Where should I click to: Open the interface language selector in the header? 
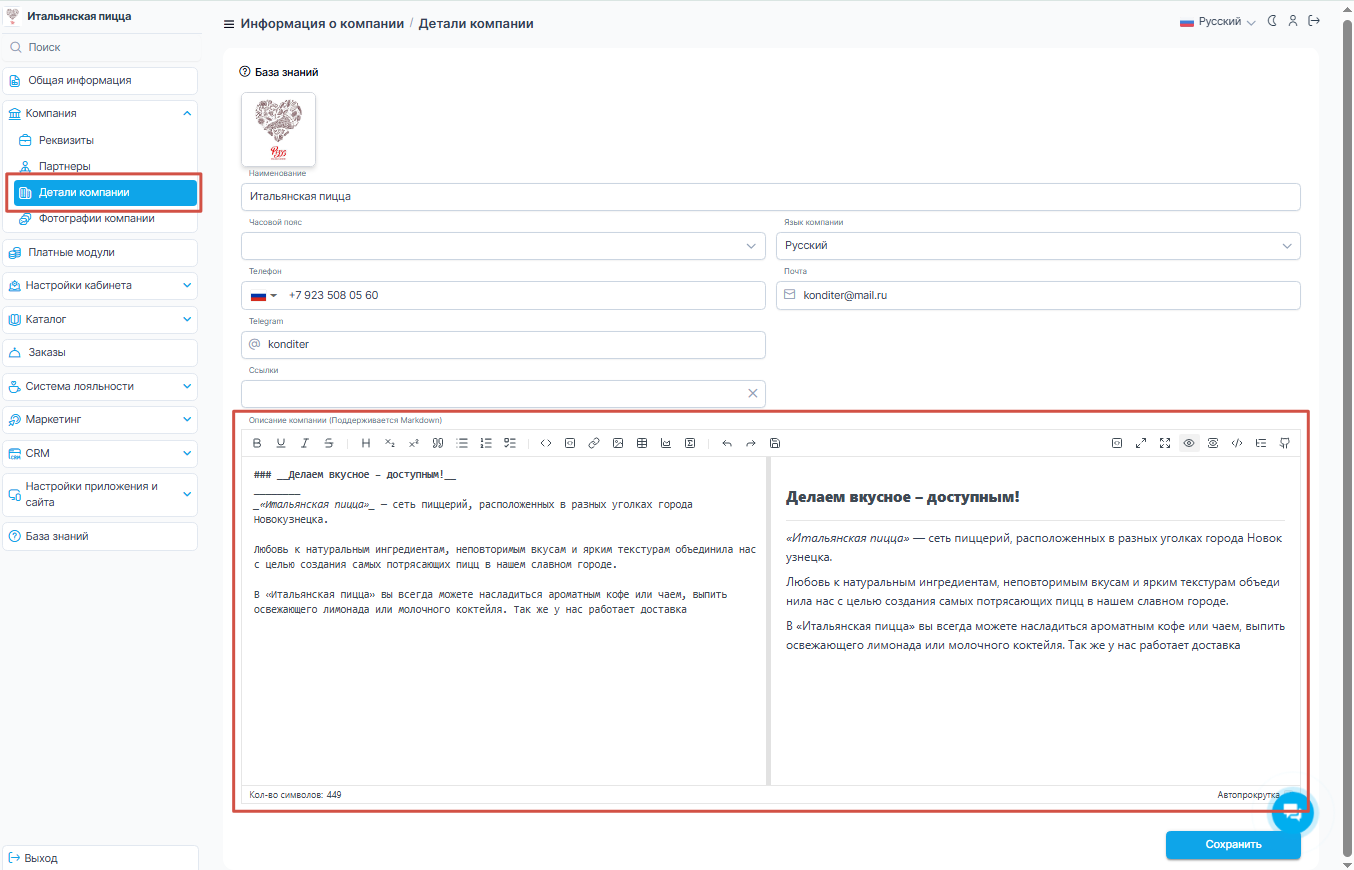point(1217,21)
